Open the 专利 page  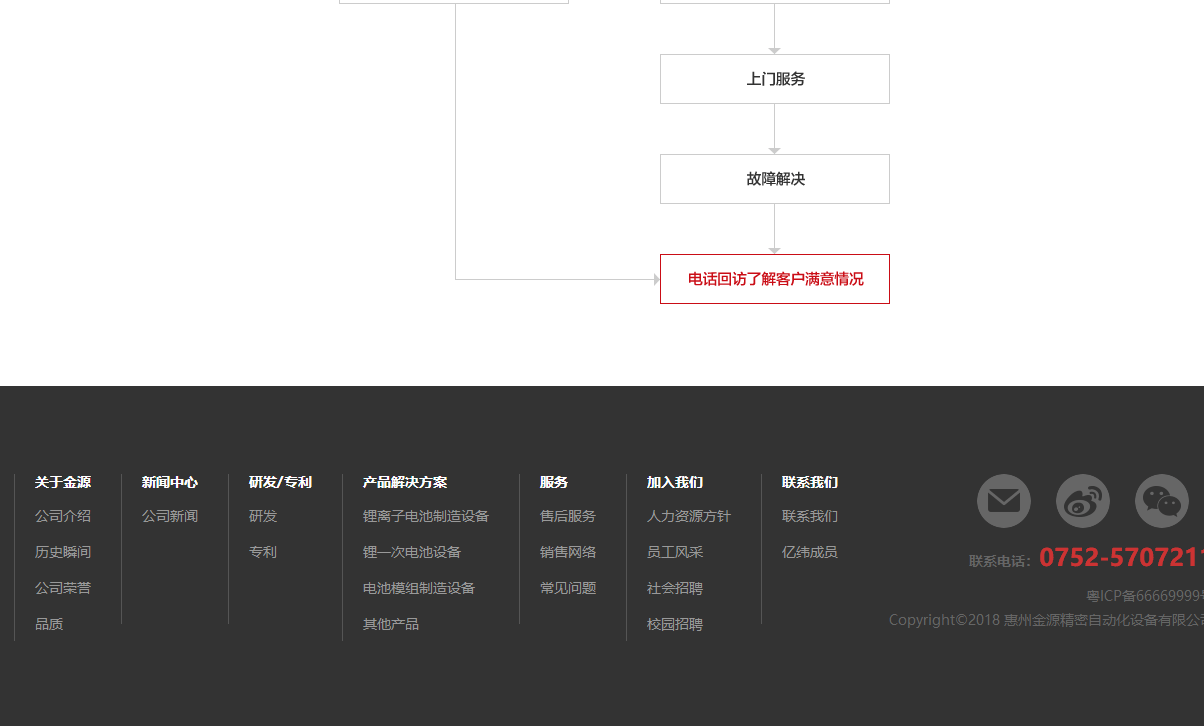coord(263,551)
